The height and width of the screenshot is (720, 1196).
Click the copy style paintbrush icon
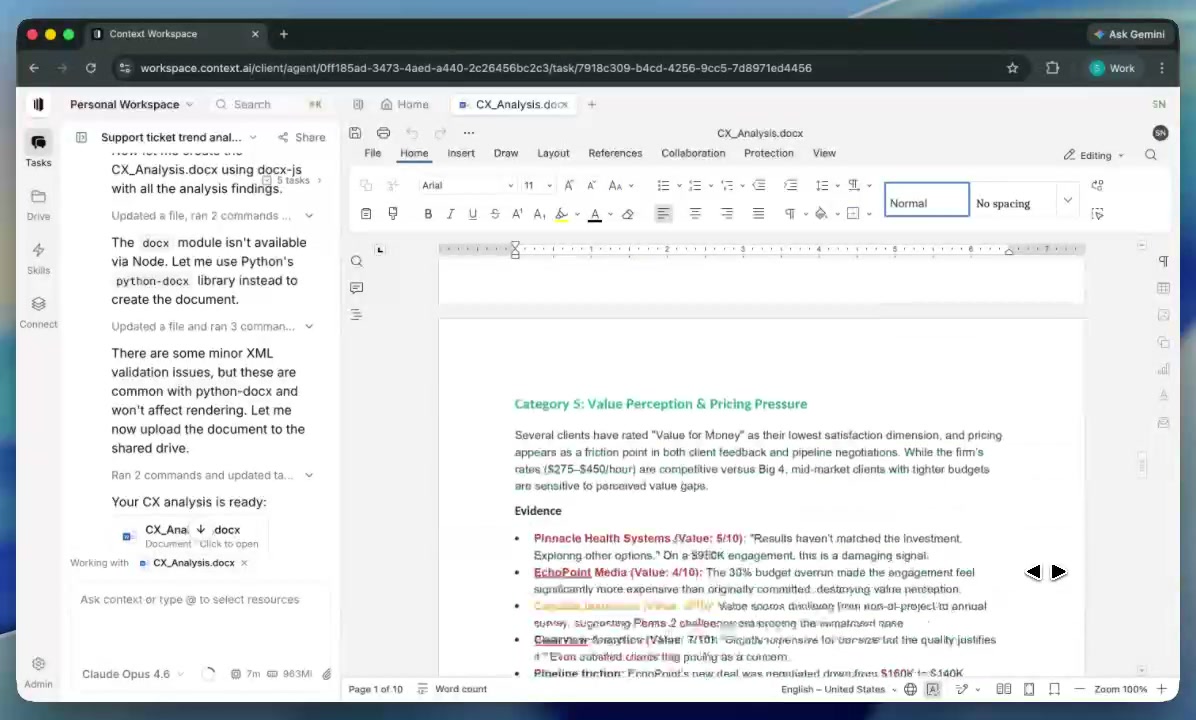(x=393, y=214)
